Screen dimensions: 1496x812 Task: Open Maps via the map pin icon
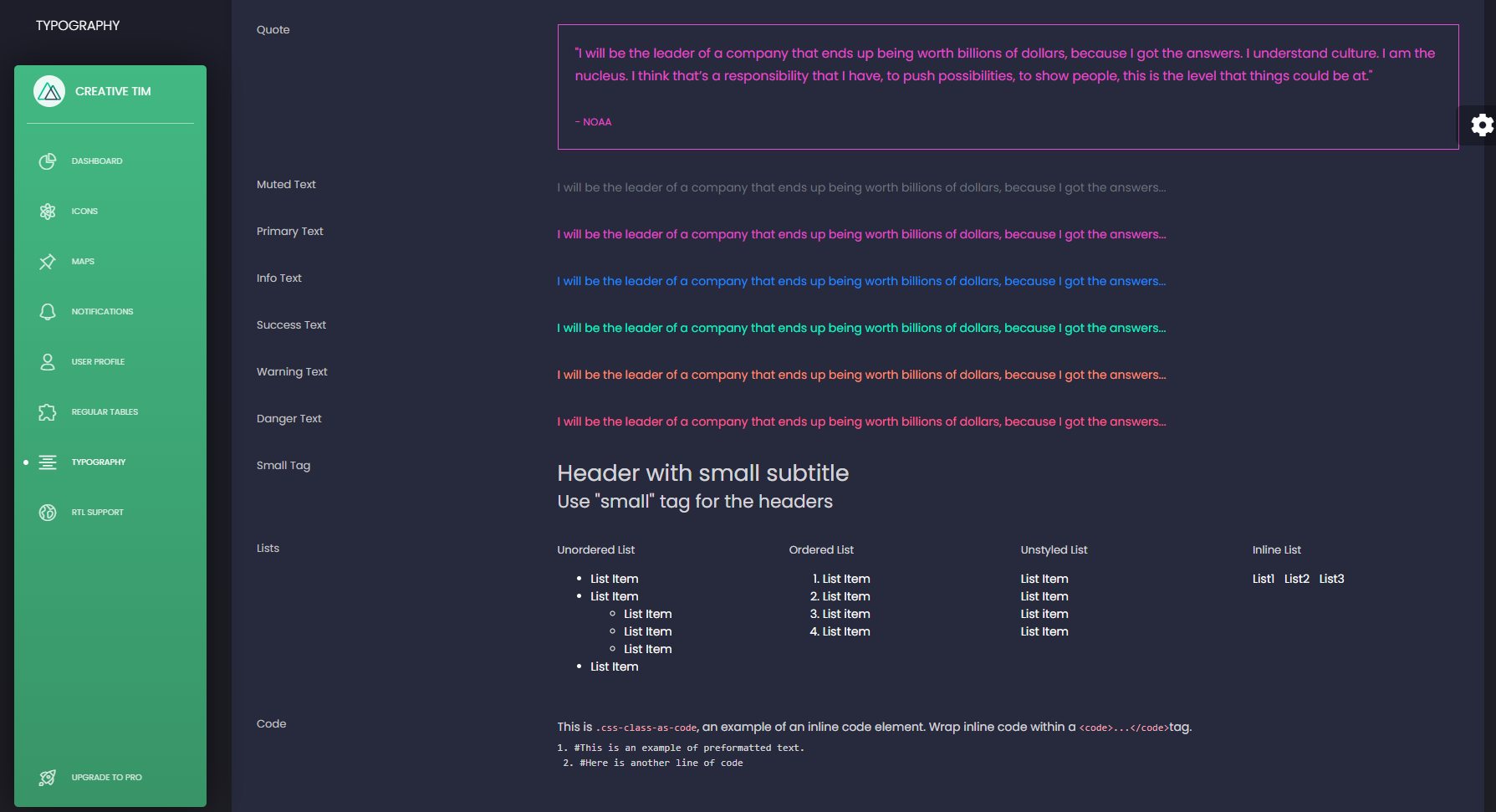click(x=47, y=261)
